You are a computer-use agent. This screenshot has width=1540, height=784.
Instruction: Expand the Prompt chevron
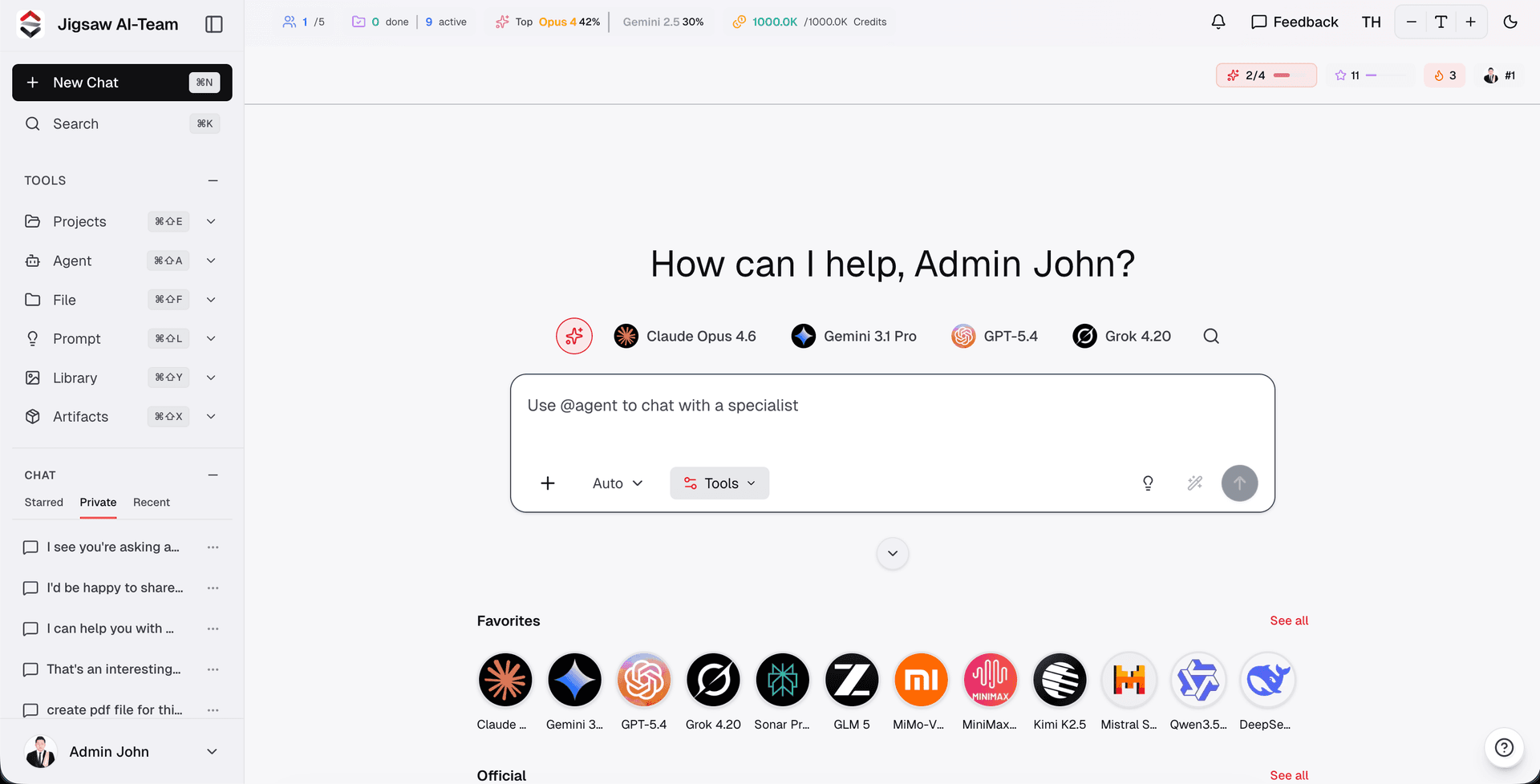[x=211, y=338]
